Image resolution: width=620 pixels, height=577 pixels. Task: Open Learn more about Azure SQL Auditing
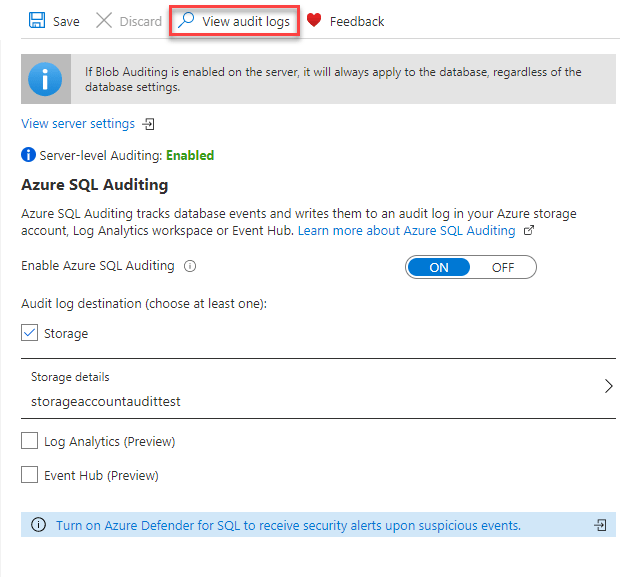(406, 231)
